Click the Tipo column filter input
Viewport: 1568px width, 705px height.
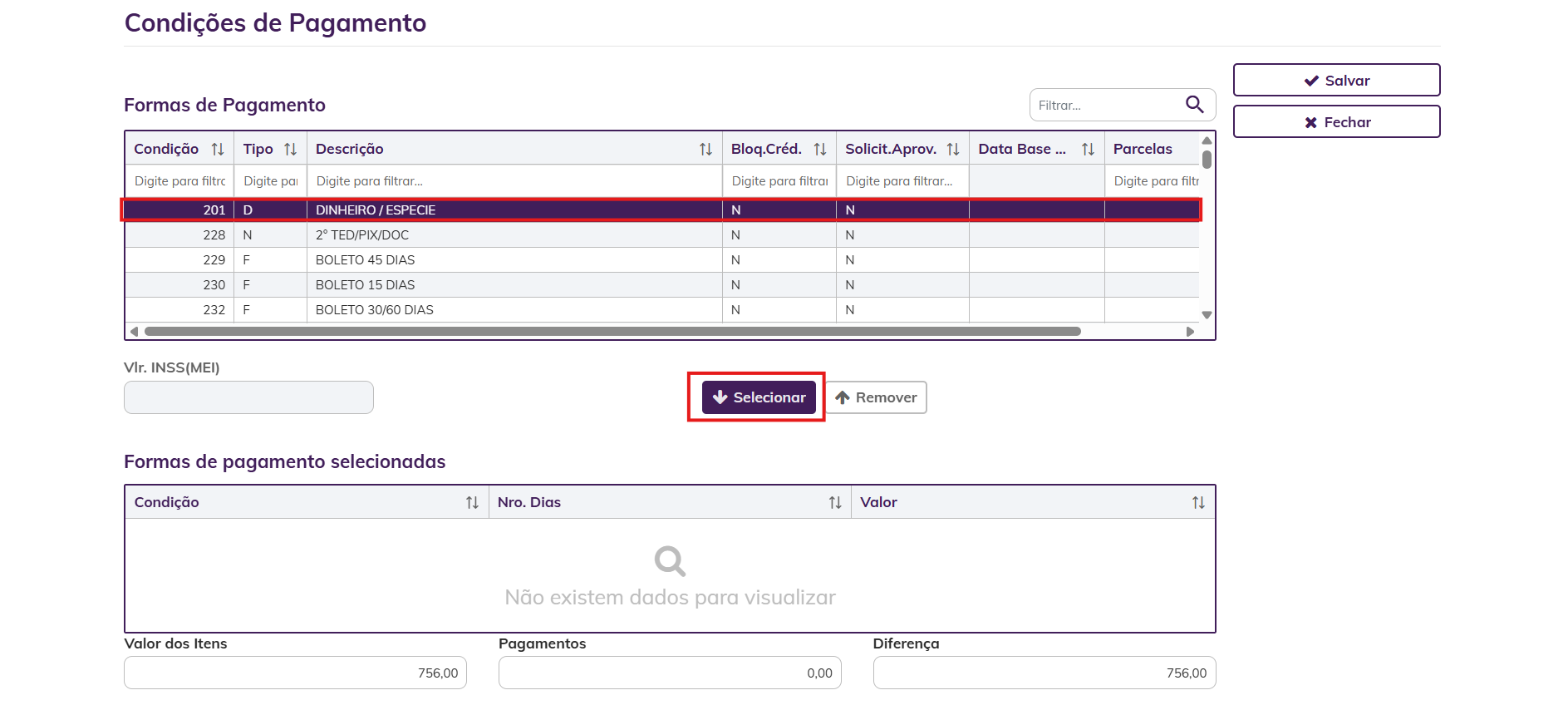[270, 181]
